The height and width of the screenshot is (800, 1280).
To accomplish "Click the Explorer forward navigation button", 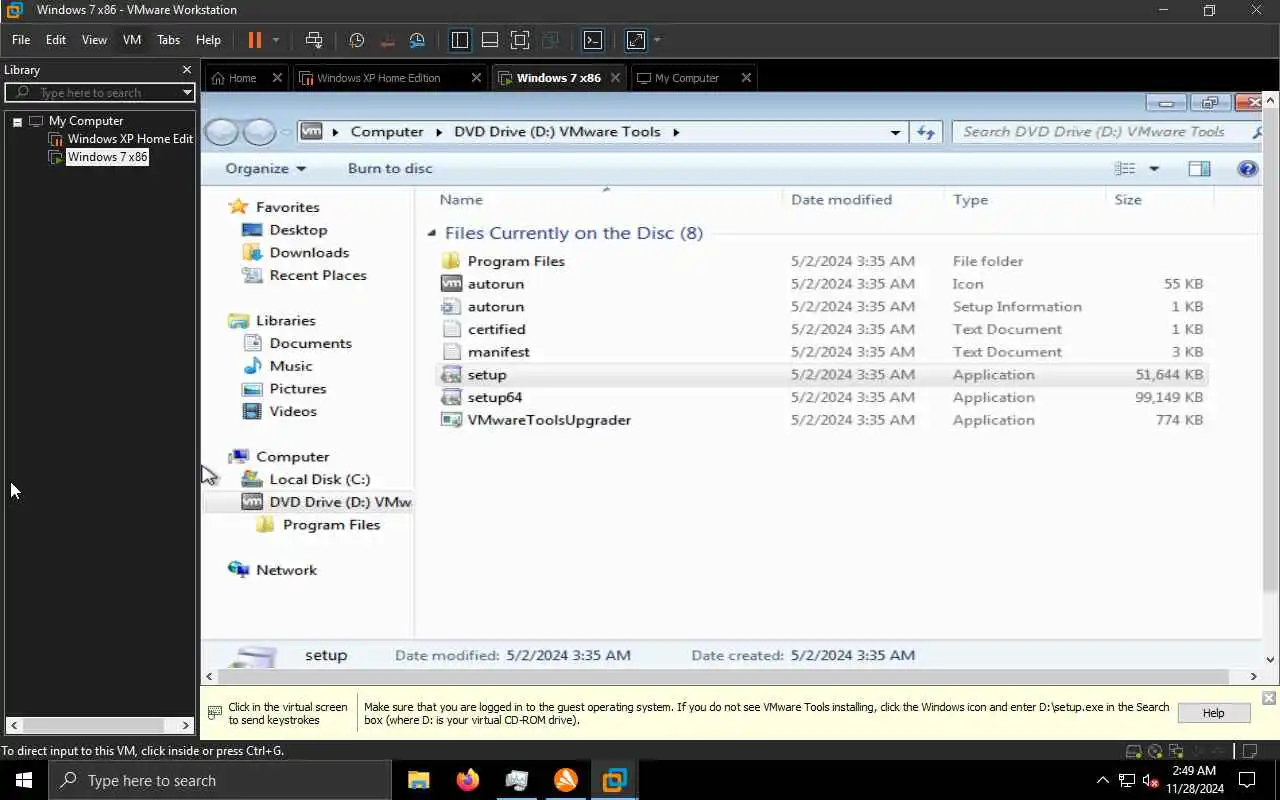I will tap(259, 132).
